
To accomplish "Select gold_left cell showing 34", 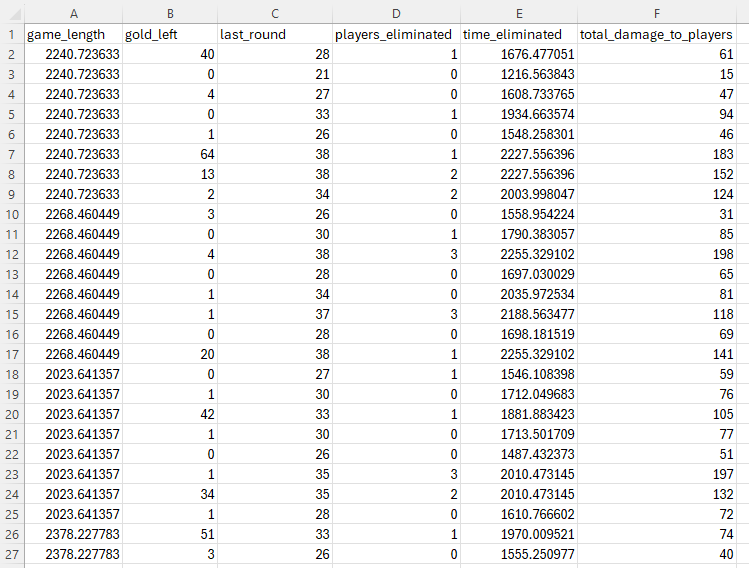I will point(170,494).
